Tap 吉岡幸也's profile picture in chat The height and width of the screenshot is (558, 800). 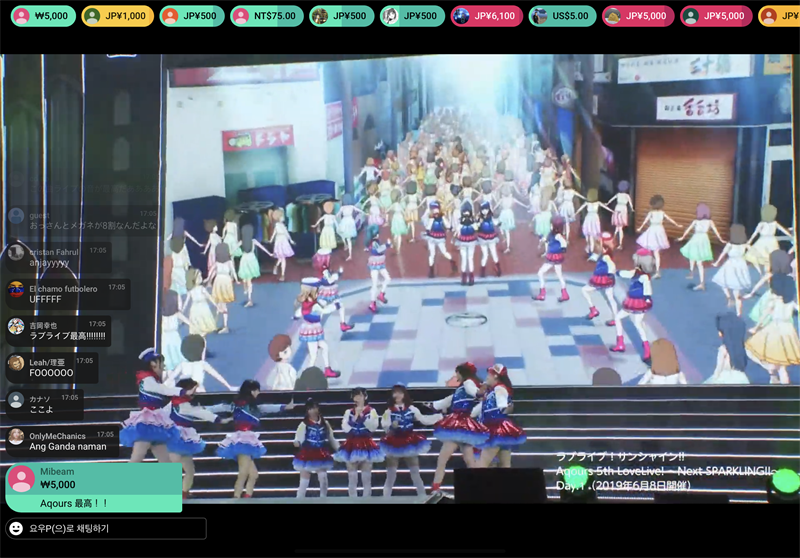pyautogui.click(x=16, y=327)
